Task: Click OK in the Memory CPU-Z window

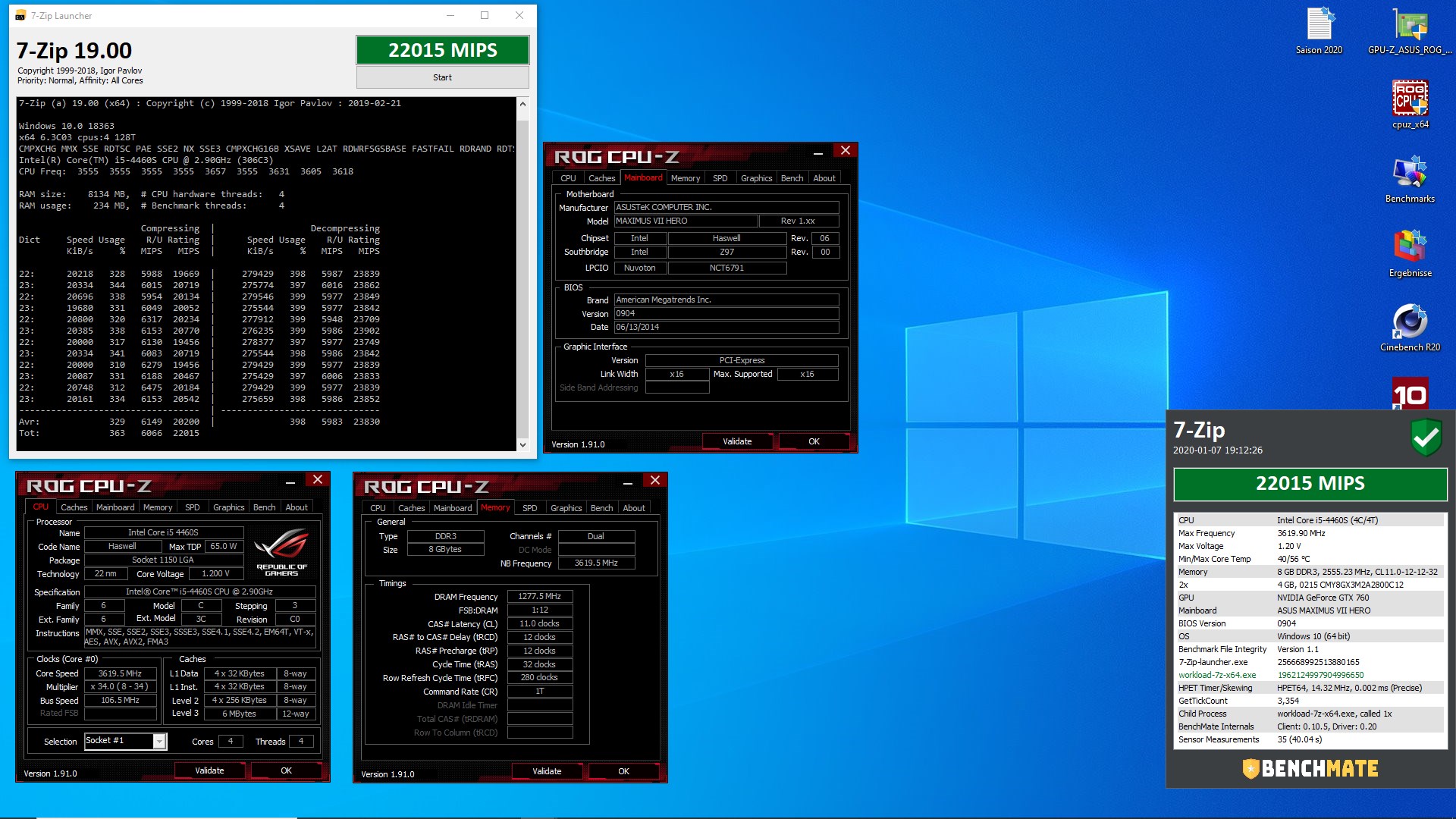Action: 623,771
